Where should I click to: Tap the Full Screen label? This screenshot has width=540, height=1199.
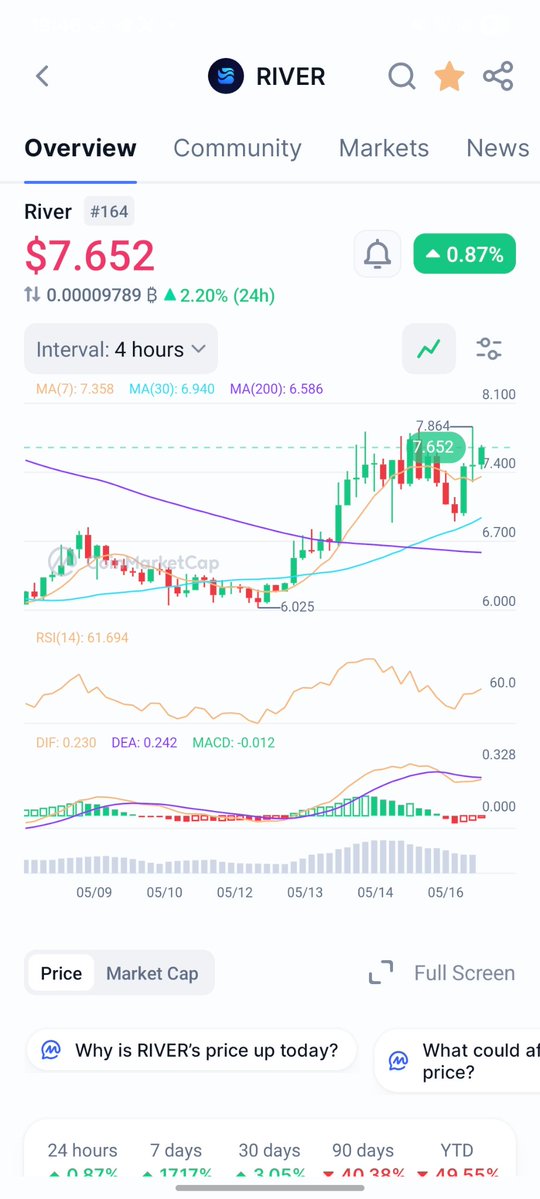coord(464,973)
